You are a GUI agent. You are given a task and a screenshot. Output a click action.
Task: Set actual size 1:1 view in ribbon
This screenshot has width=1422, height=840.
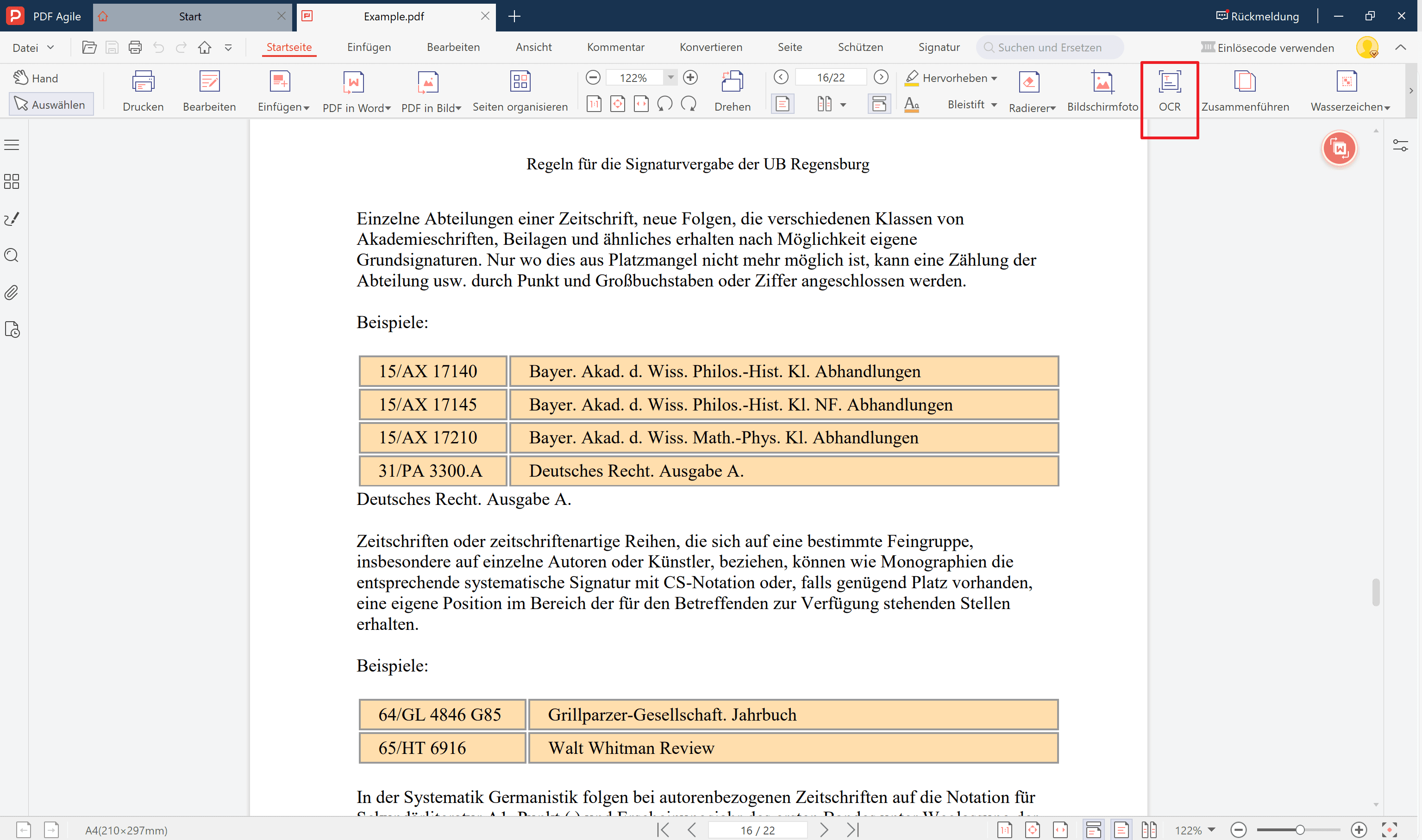click(x=594, y=104)
